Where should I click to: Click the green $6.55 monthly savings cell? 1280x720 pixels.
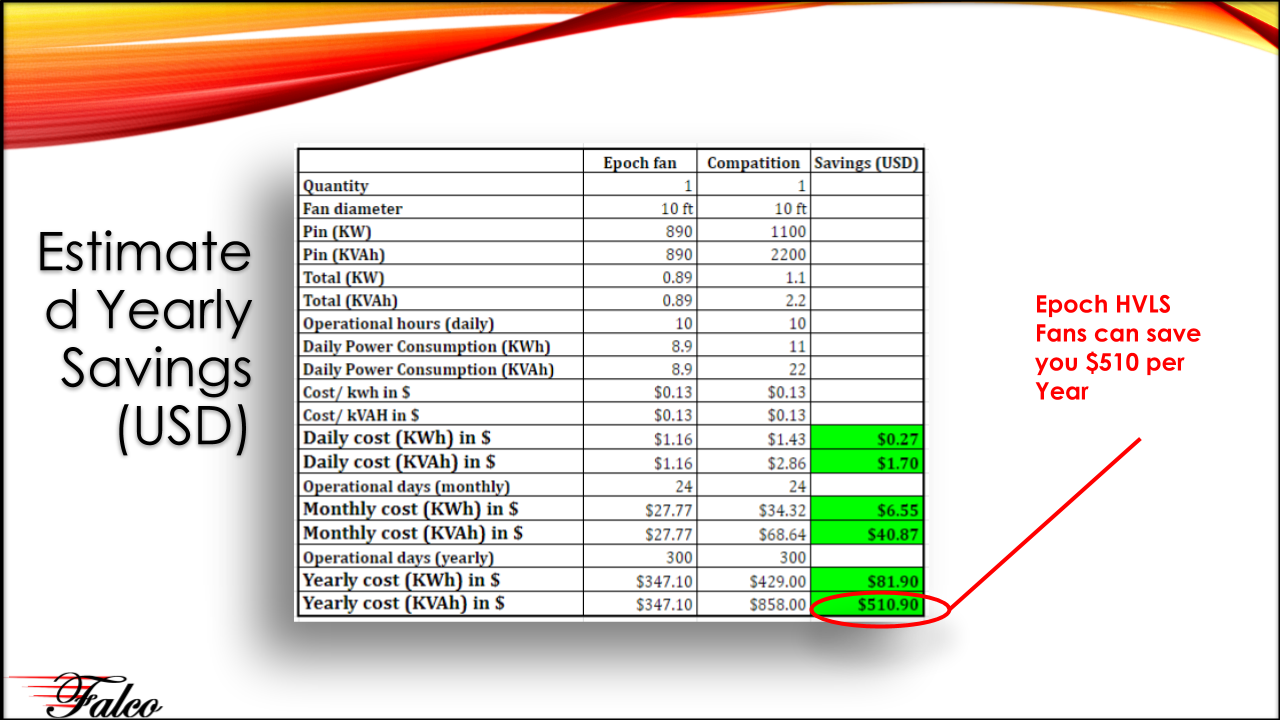click(x=867, y=509)
